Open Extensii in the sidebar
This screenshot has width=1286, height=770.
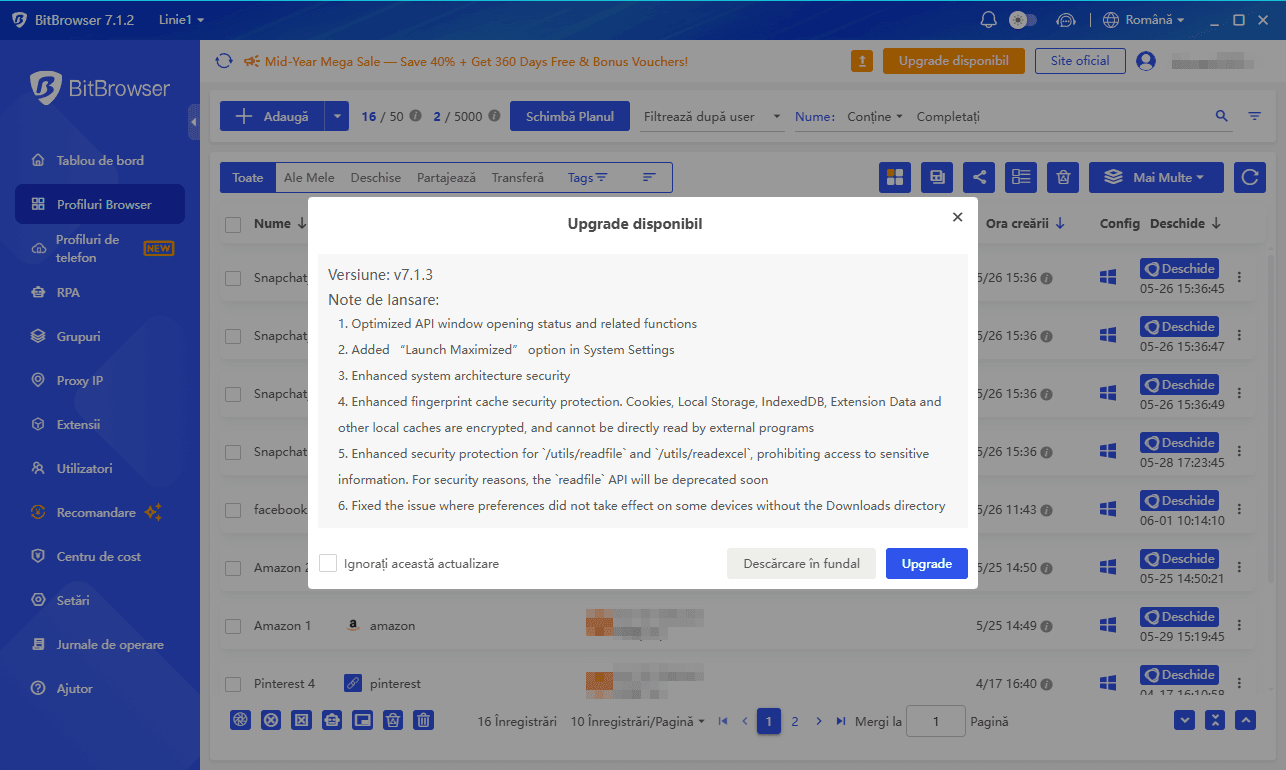click(100, 424)
